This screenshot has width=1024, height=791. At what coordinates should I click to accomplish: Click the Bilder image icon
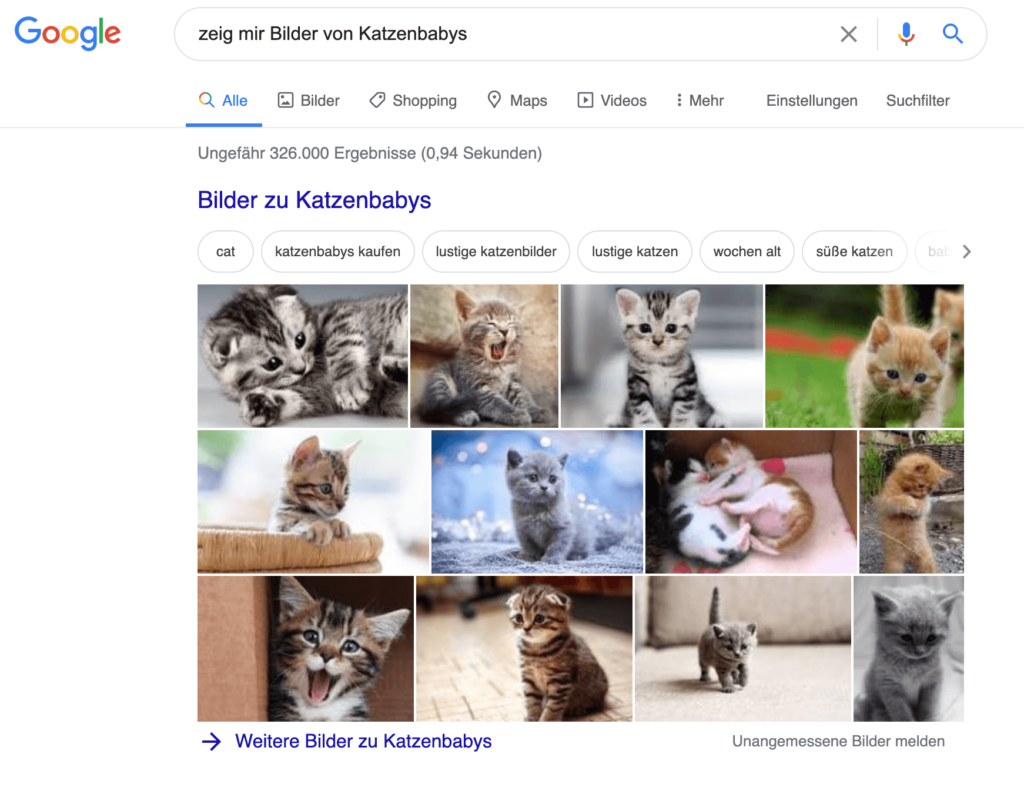tap(284, 100)
